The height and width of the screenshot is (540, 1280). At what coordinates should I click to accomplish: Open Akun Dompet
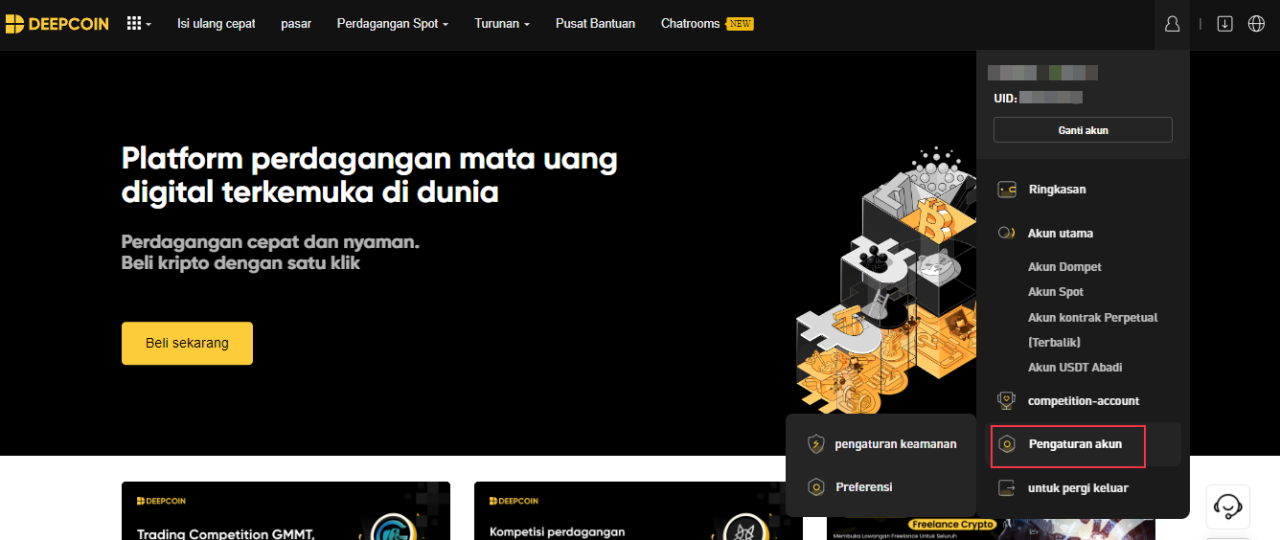tap(1065, 267)
